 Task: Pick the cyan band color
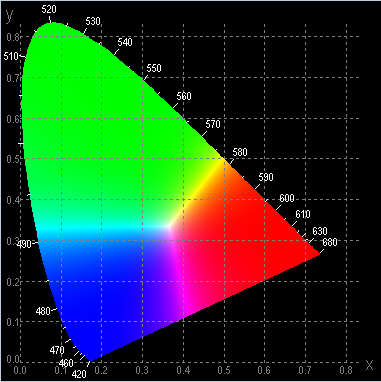click(100, 229)
